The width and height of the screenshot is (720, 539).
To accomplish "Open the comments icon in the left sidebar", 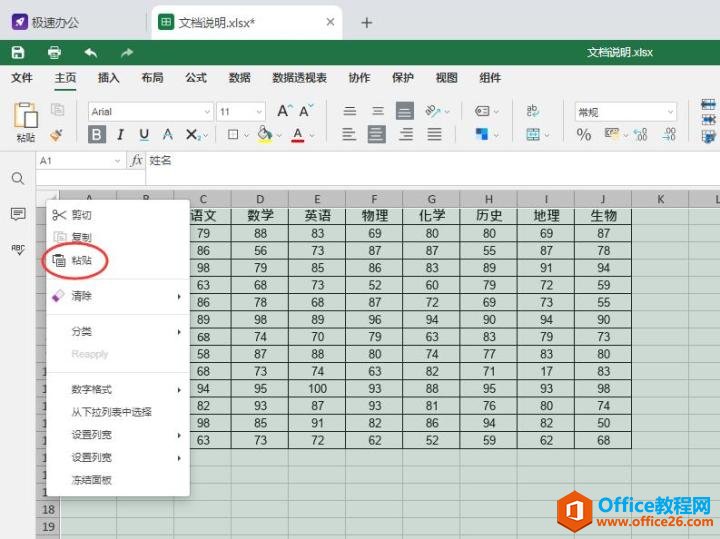I will [x=18, y=214].
